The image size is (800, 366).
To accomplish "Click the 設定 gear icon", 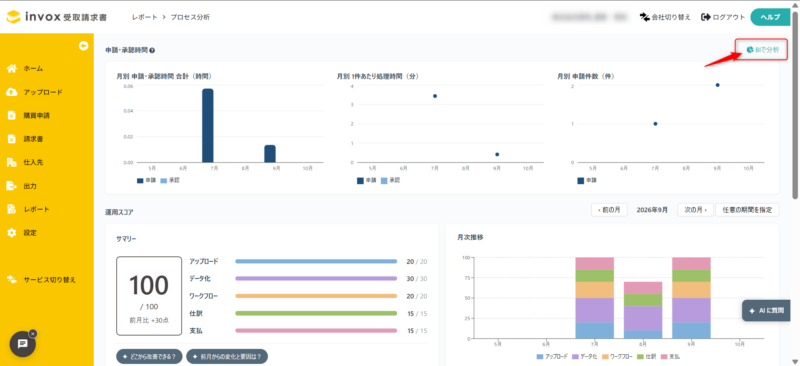I will 12,233.
